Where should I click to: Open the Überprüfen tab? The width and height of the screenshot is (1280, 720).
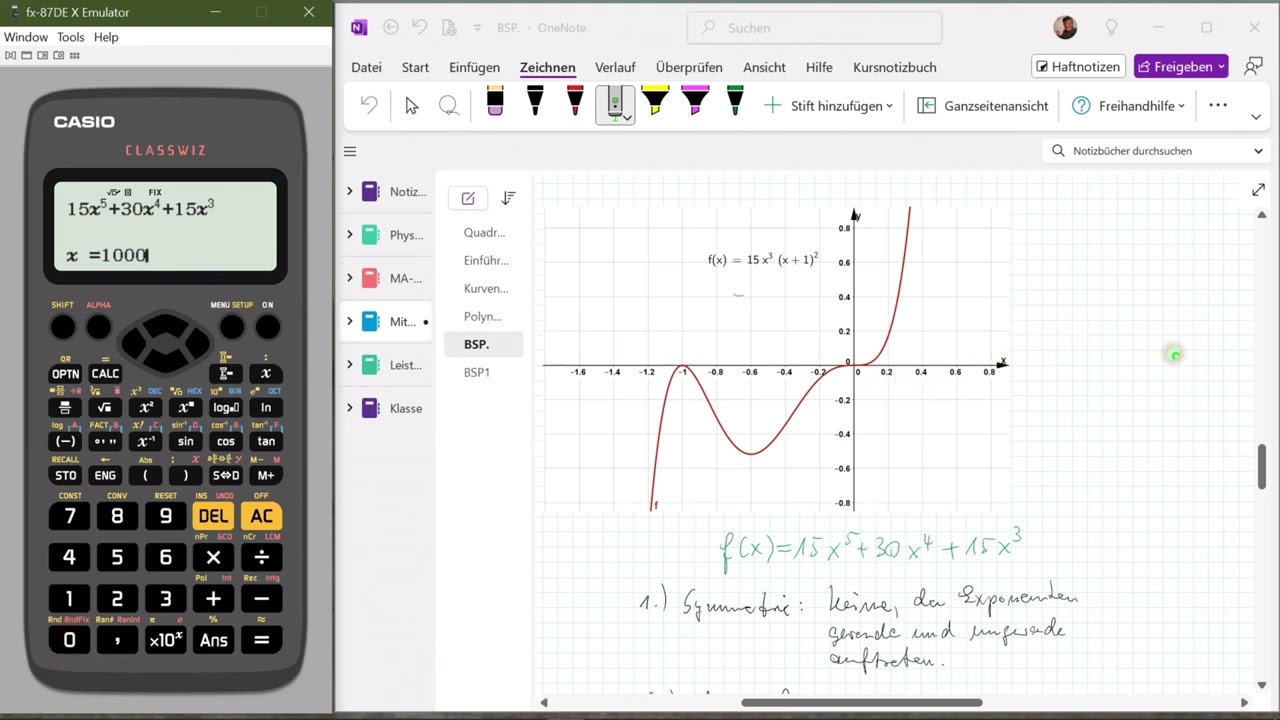coord(689,67)
